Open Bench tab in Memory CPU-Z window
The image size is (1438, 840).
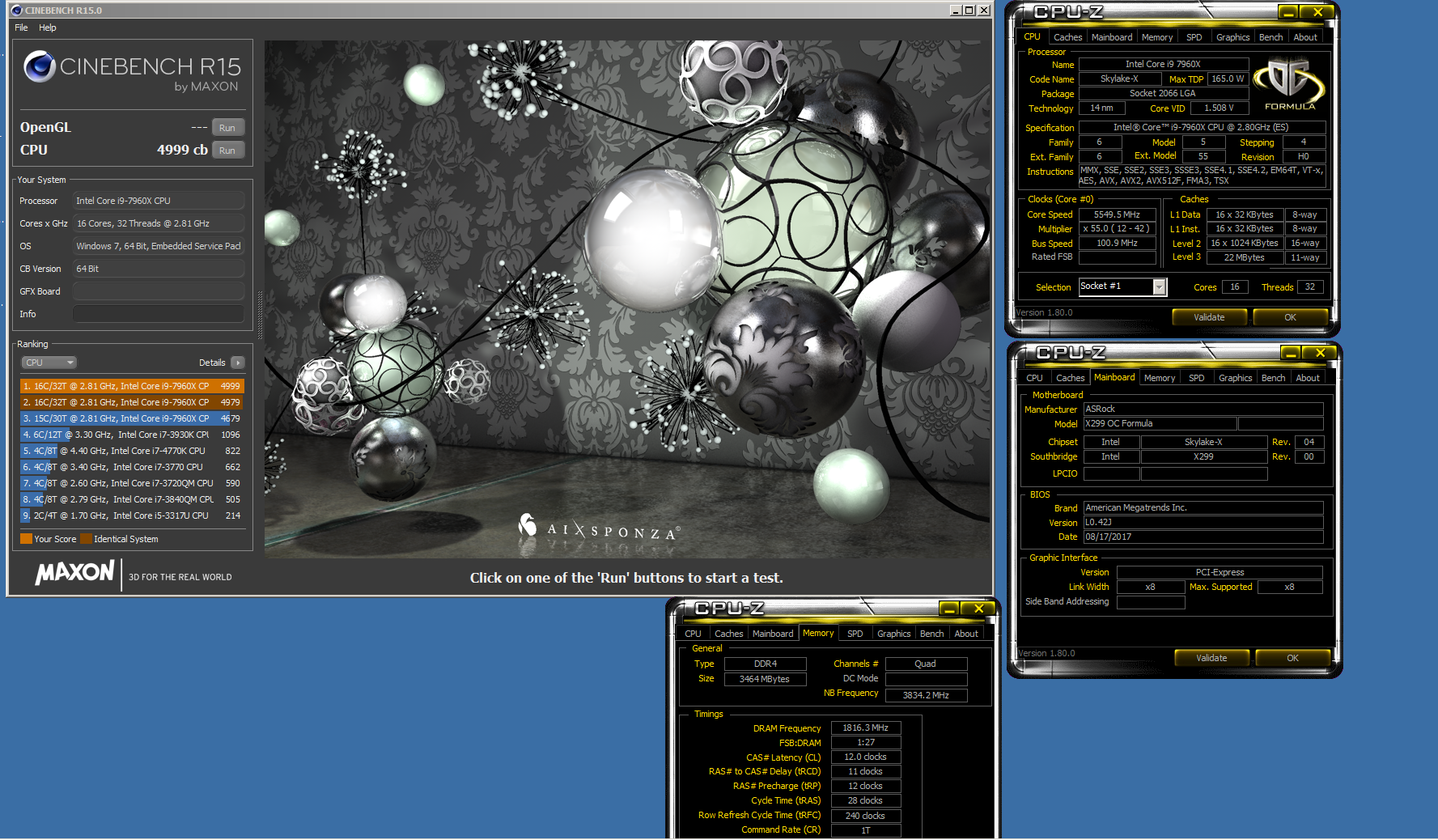[x=932, y=634]
